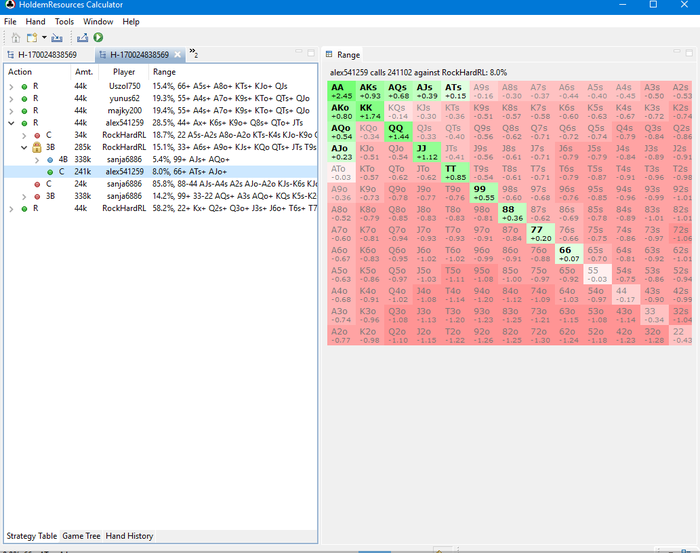Click the Amt. column header
Image resolution: width=700 pixels, height=553 pixels.
point(84,72)
